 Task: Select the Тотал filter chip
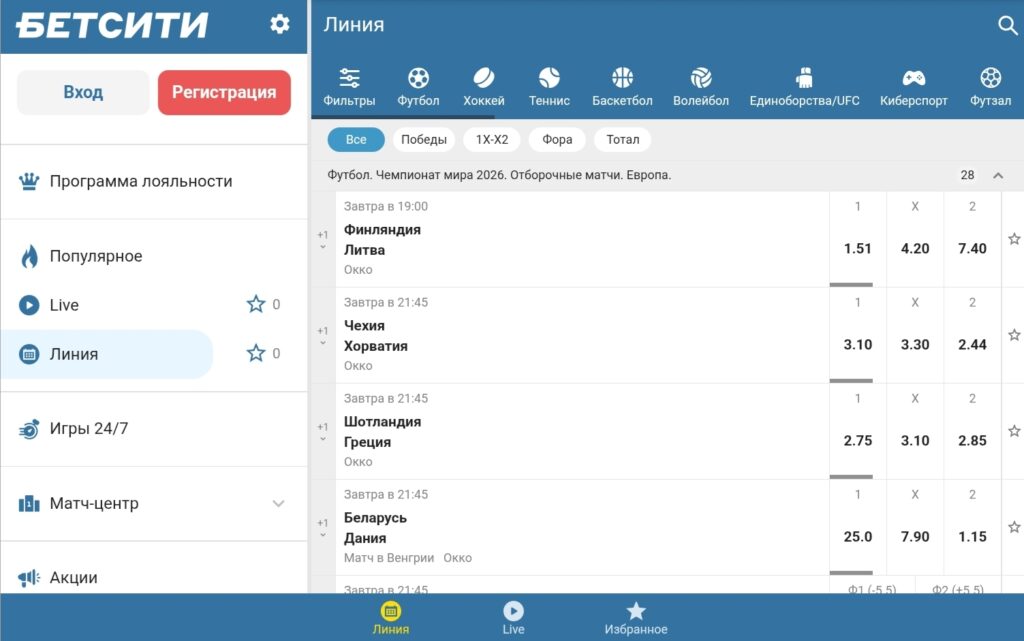coord(622,140)
